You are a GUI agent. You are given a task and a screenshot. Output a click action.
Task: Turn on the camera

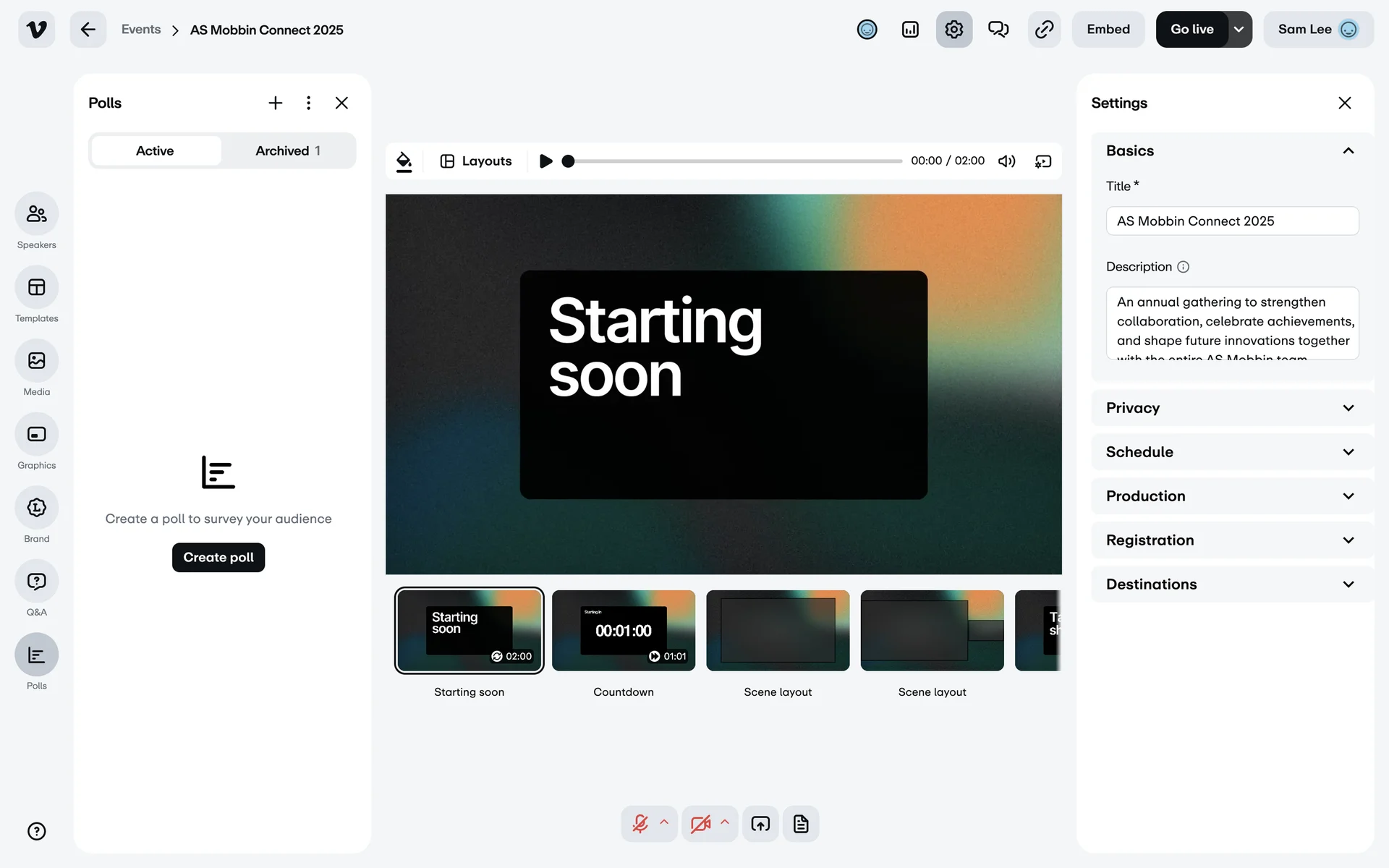tap(700, 824)
